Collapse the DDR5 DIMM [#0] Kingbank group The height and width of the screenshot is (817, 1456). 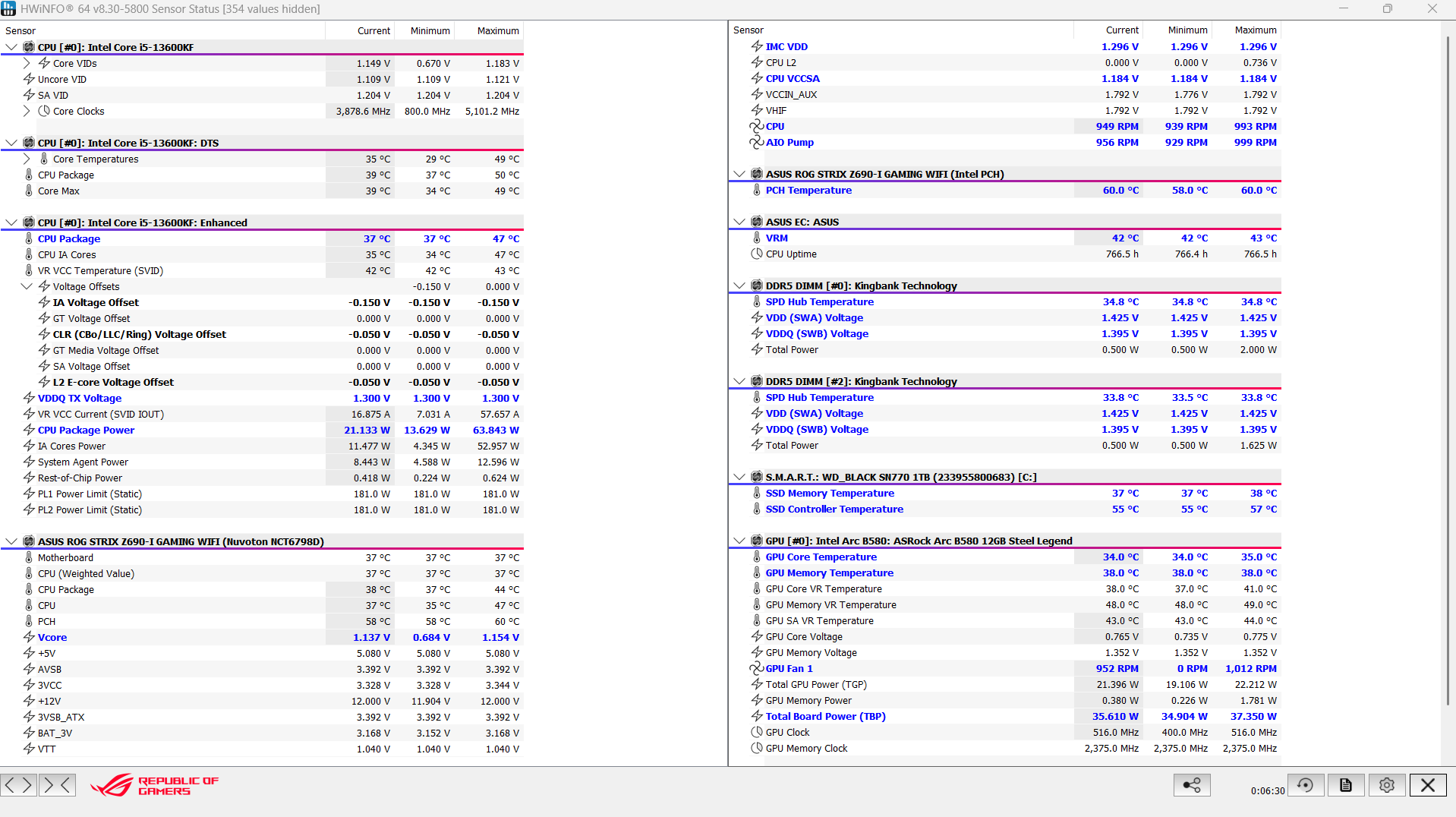click(x=739, y=285)
